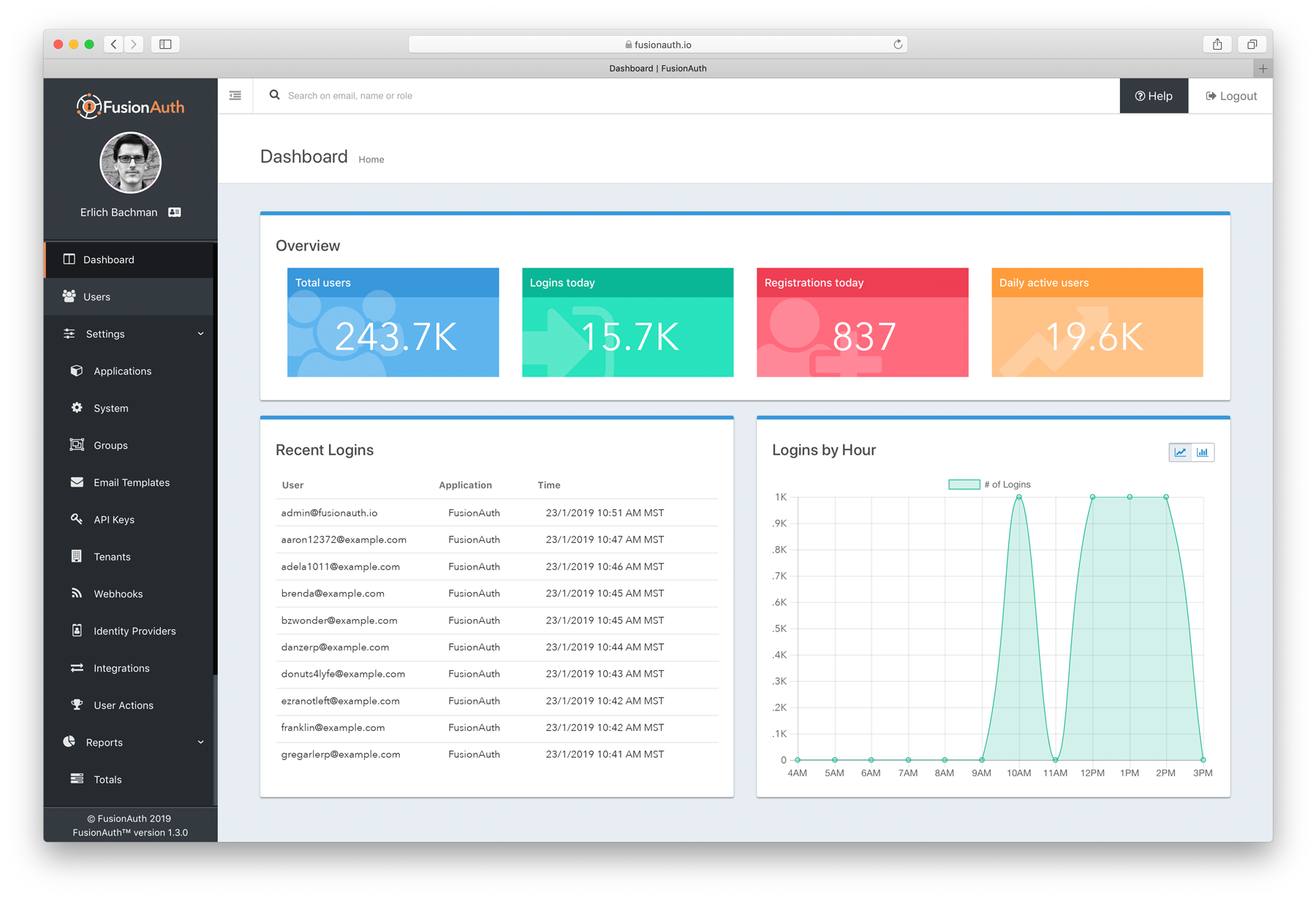This screenshot has height=899, width=1316.
Task: Collapse the Settings menu chevron
Action: click(x=201, y=334)
